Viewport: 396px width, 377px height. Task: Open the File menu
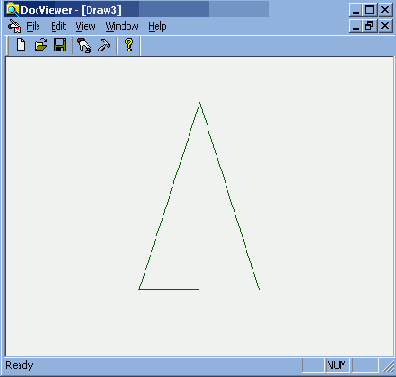point(33,26)
